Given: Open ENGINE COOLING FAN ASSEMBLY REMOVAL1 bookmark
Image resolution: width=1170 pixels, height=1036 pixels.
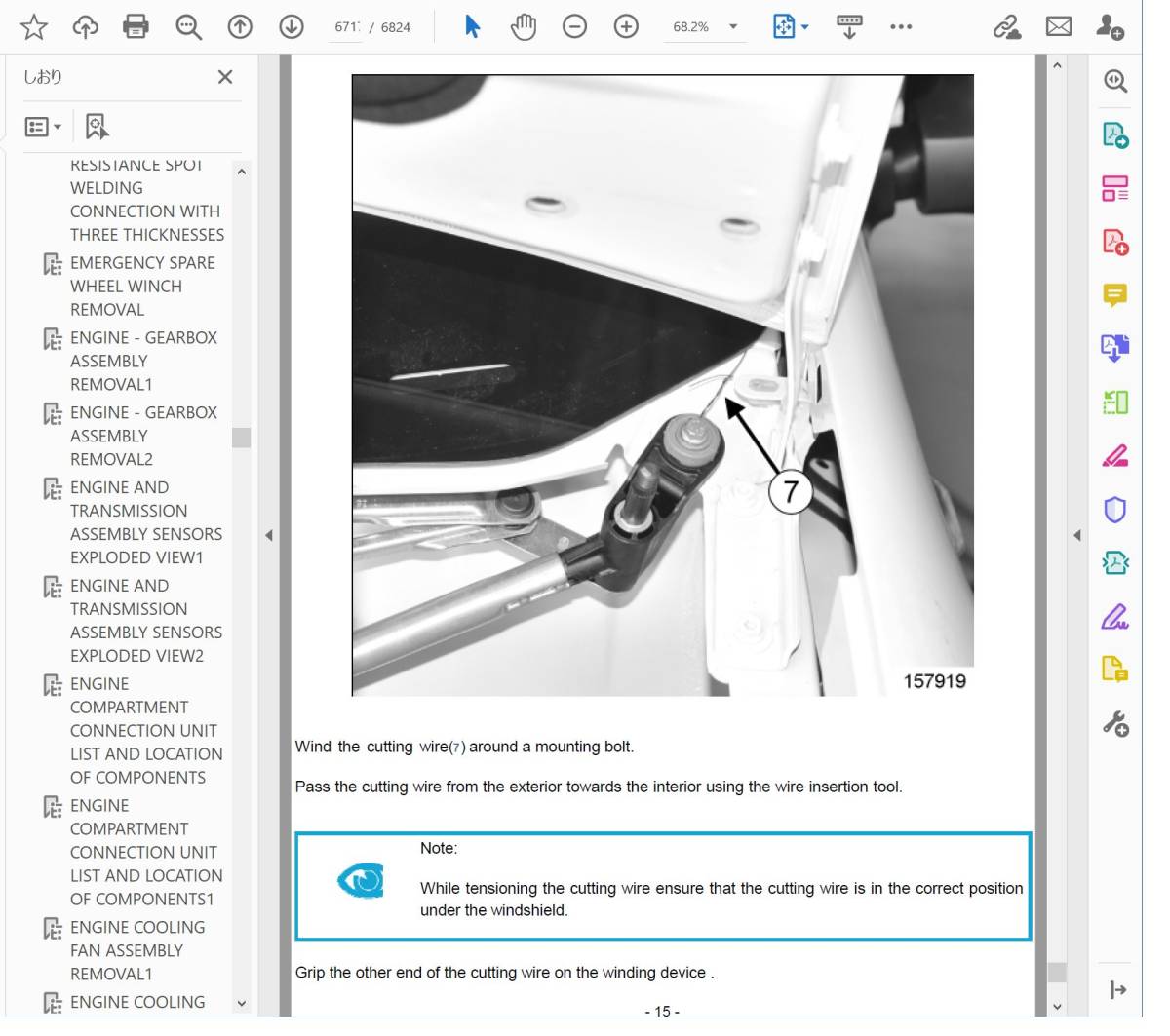Looking at the screenshot, I should tap(137, 950).
